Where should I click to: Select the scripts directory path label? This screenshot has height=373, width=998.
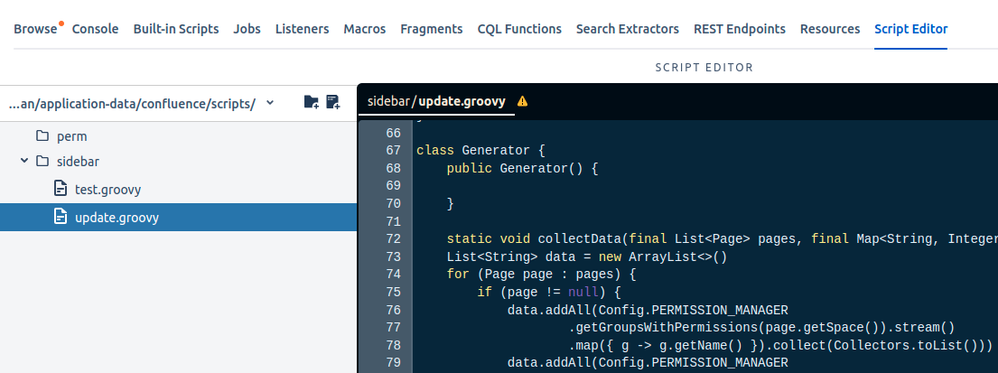pyautogui.click(x=132, y=103)
